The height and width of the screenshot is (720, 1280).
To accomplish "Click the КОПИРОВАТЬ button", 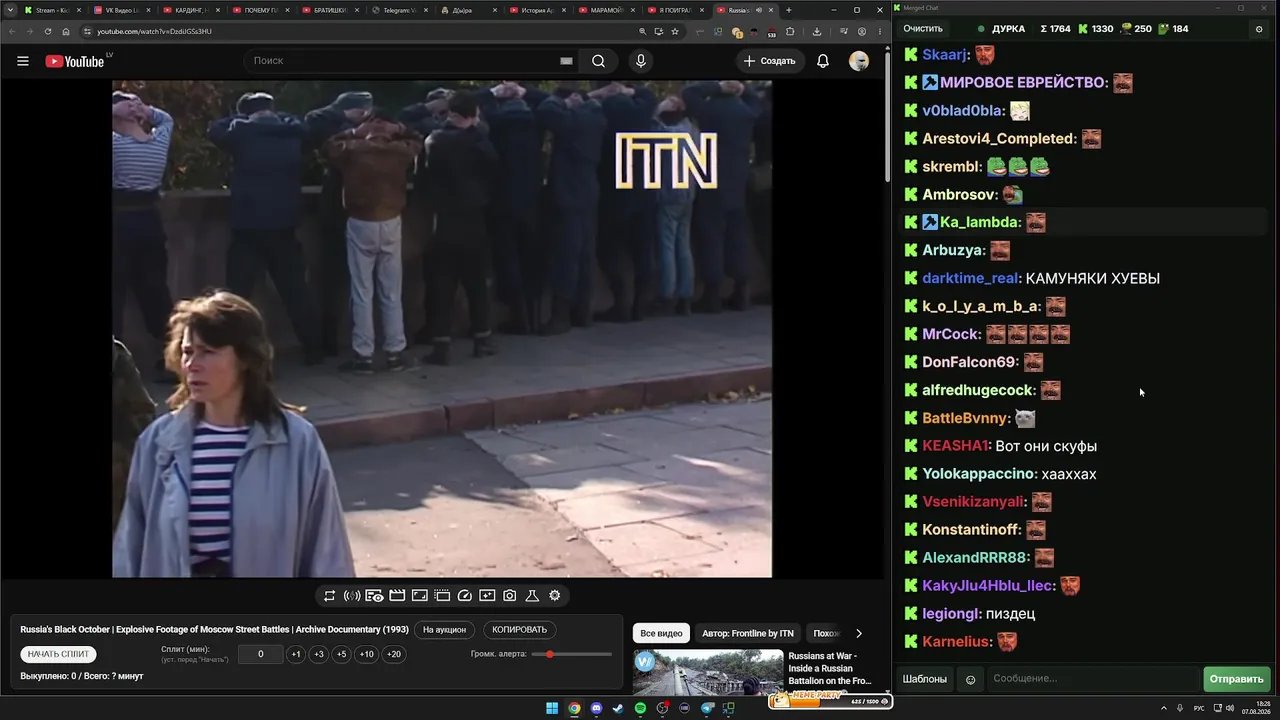I will 520,630.
